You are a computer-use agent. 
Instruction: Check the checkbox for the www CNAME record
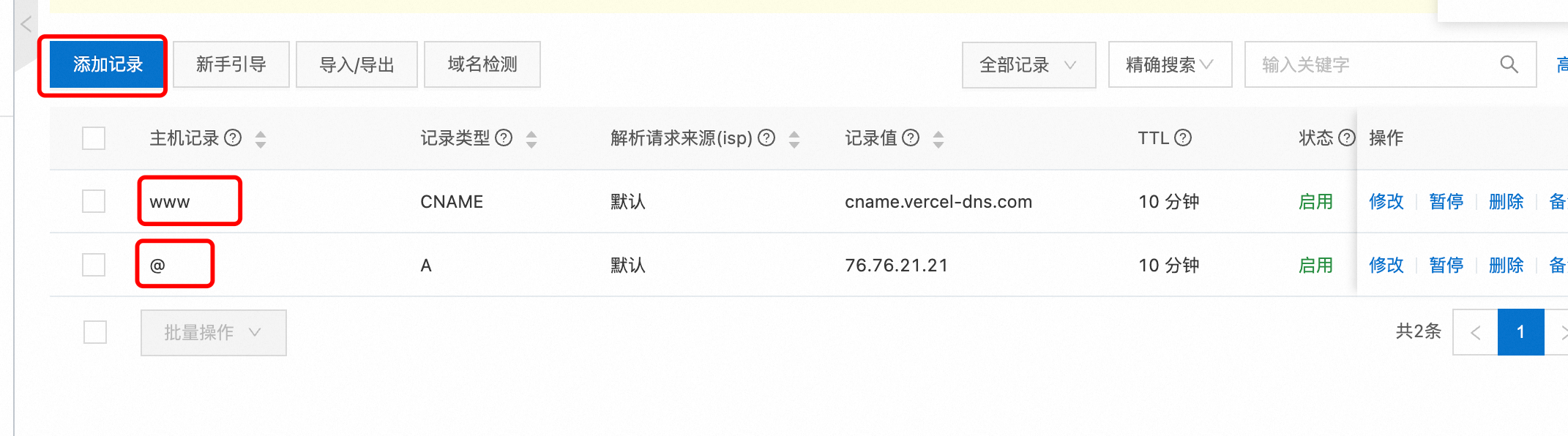(93, 201)
